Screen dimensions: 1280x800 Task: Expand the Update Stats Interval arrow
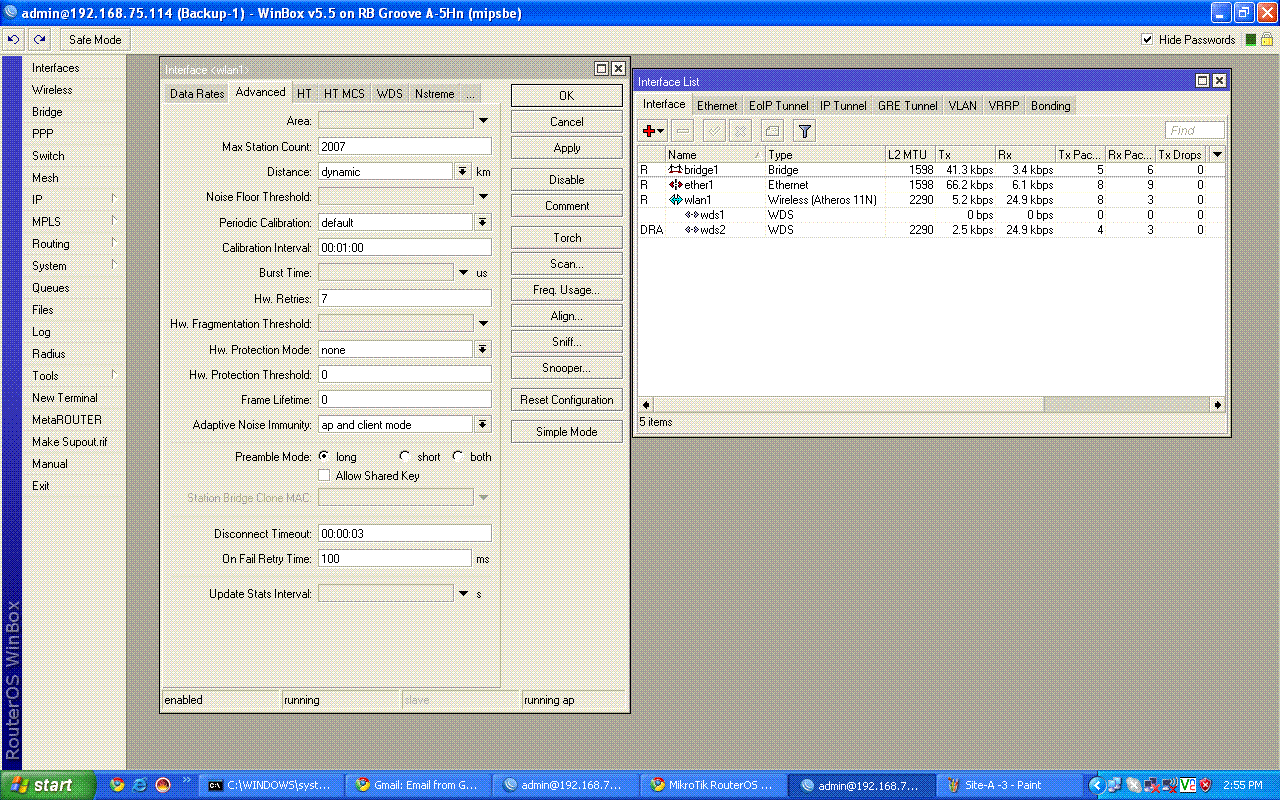click(463, 594)
